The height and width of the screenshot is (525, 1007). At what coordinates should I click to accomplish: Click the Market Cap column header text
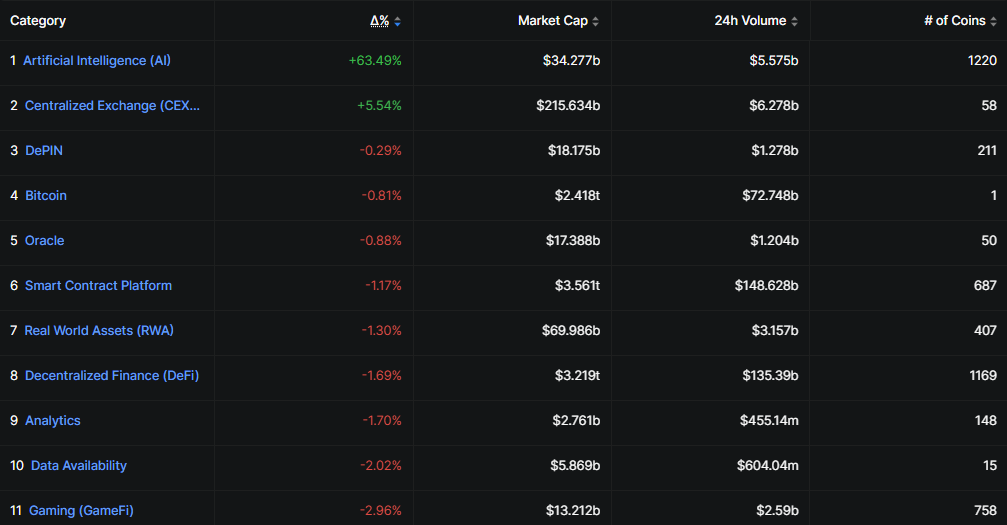(552, 20)
